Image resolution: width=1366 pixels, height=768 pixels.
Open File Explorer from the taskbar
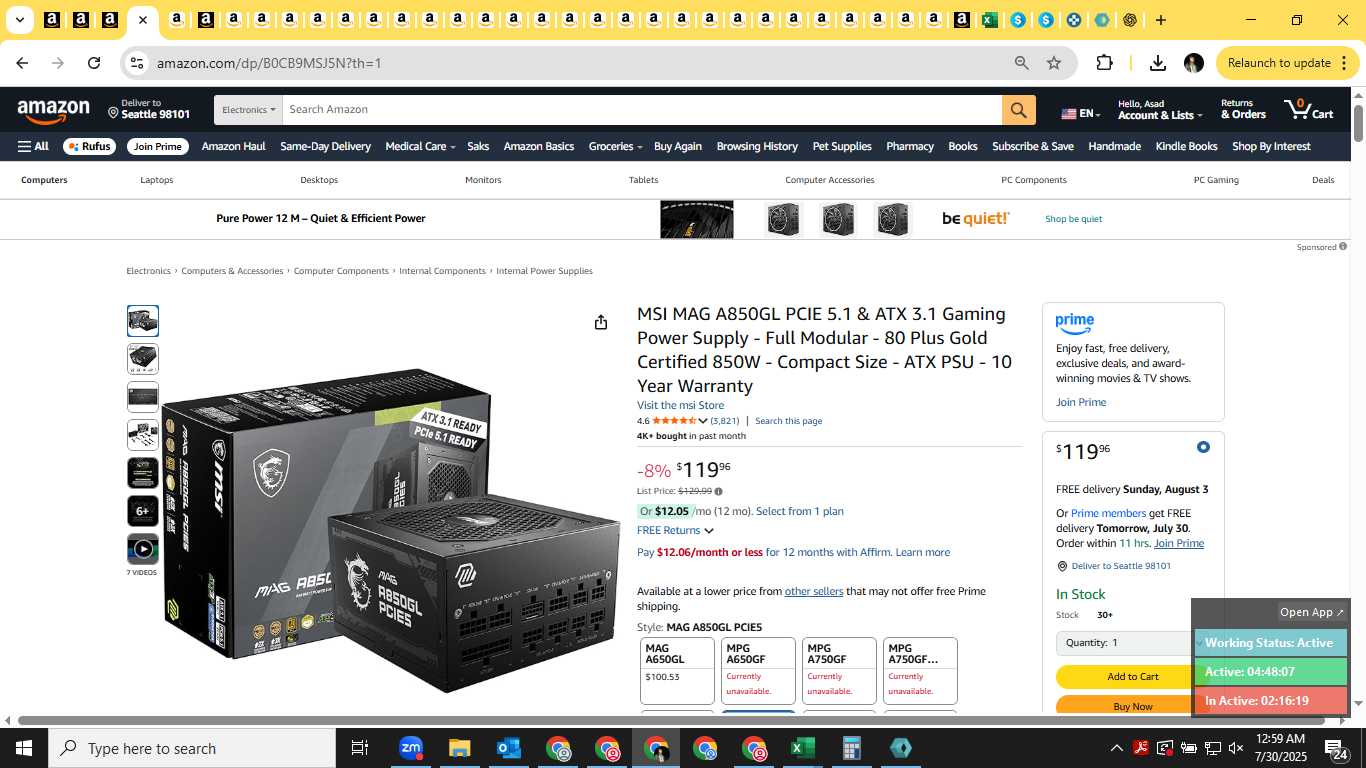click(460, 748)
